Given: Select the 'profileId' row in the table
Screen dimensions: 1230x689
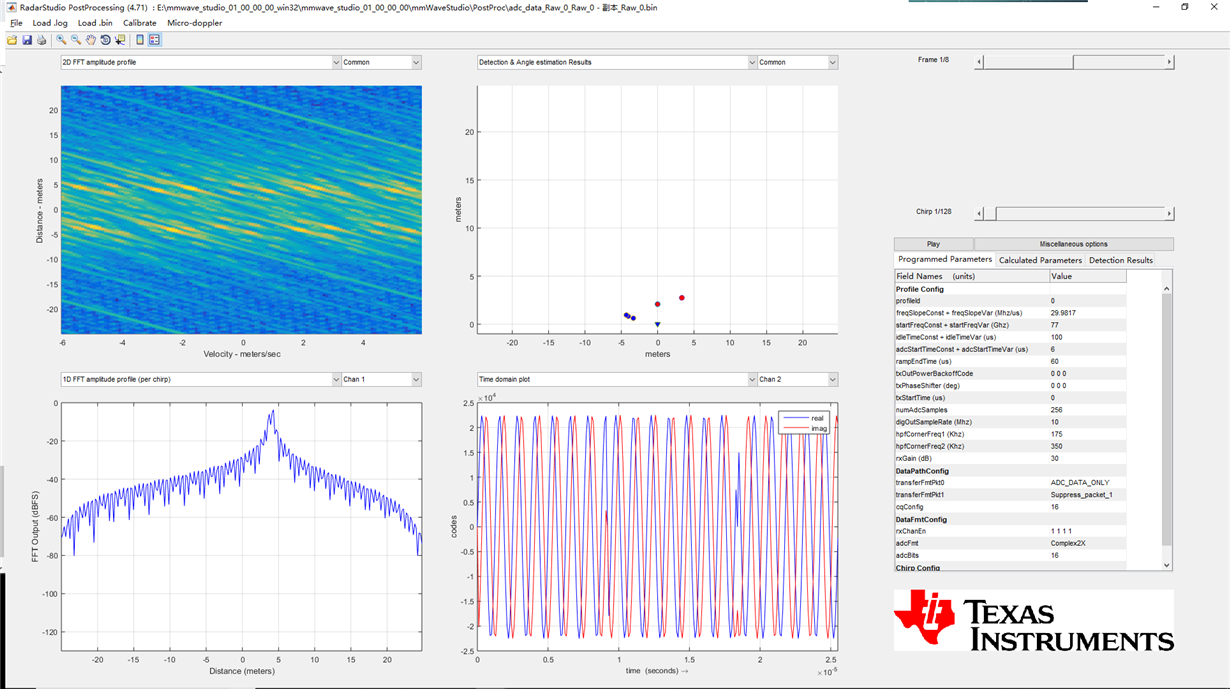Looking at the screenshot, I should pyautogui.click(x=1010, y=300).
